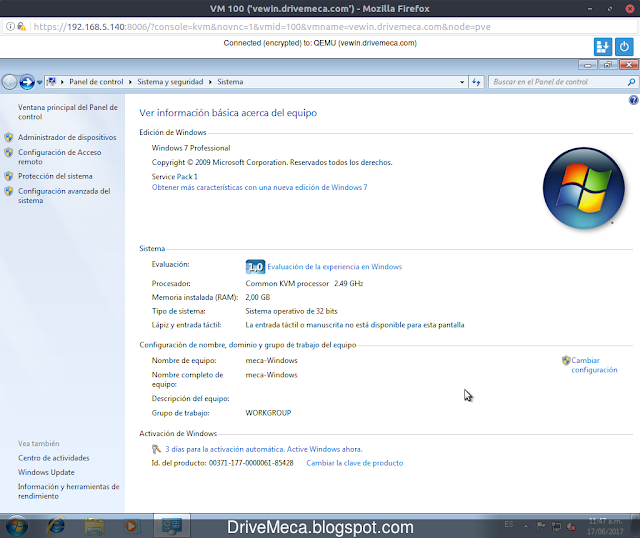Viewport: 640px width, 538px height.
Task: Open Obtener más características link
Action: point(260,187)
